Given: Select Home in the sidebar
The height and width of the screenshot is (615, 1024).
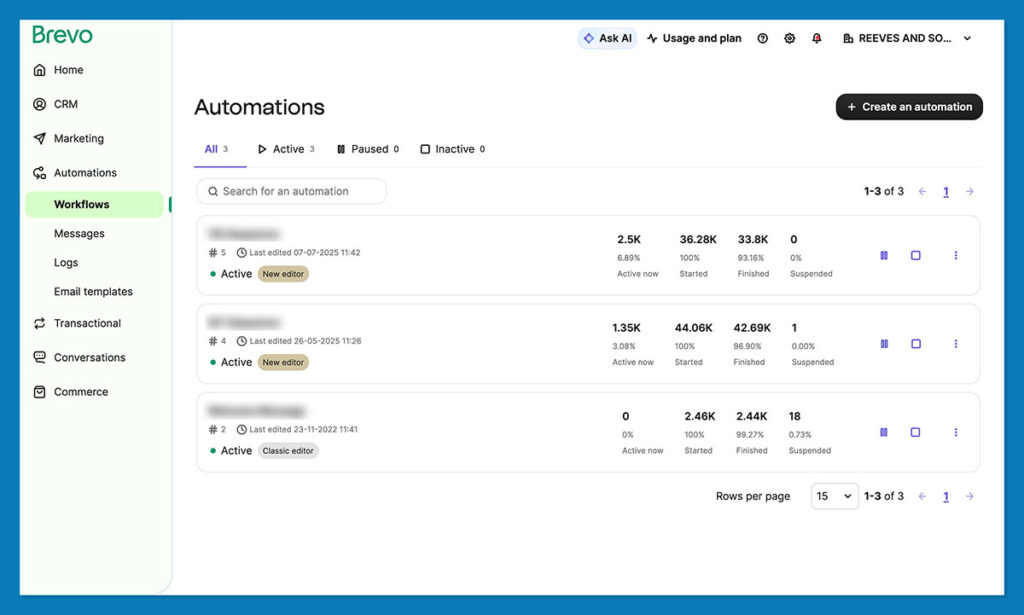Looking at the screenshot, I should click(68, 70).
